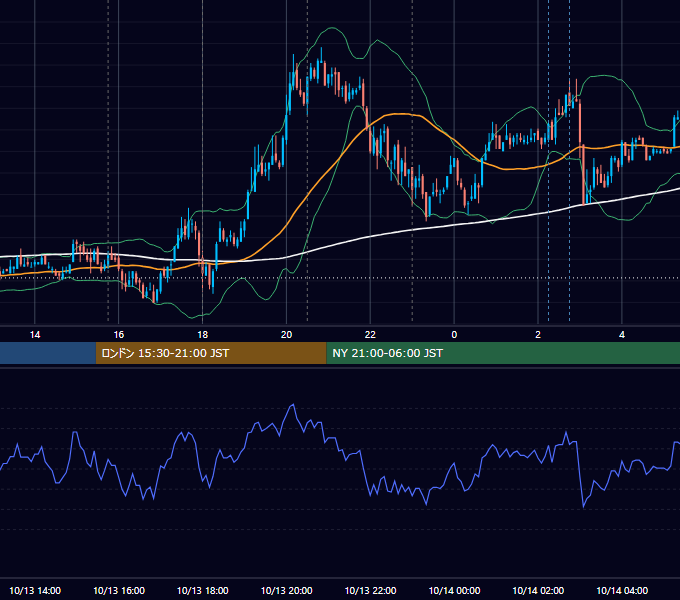Image resolution: width=680 pixels, height=600 pixels.
Task: Click the London 15:30-21:00 JST session bar
Action: point(211,353)
